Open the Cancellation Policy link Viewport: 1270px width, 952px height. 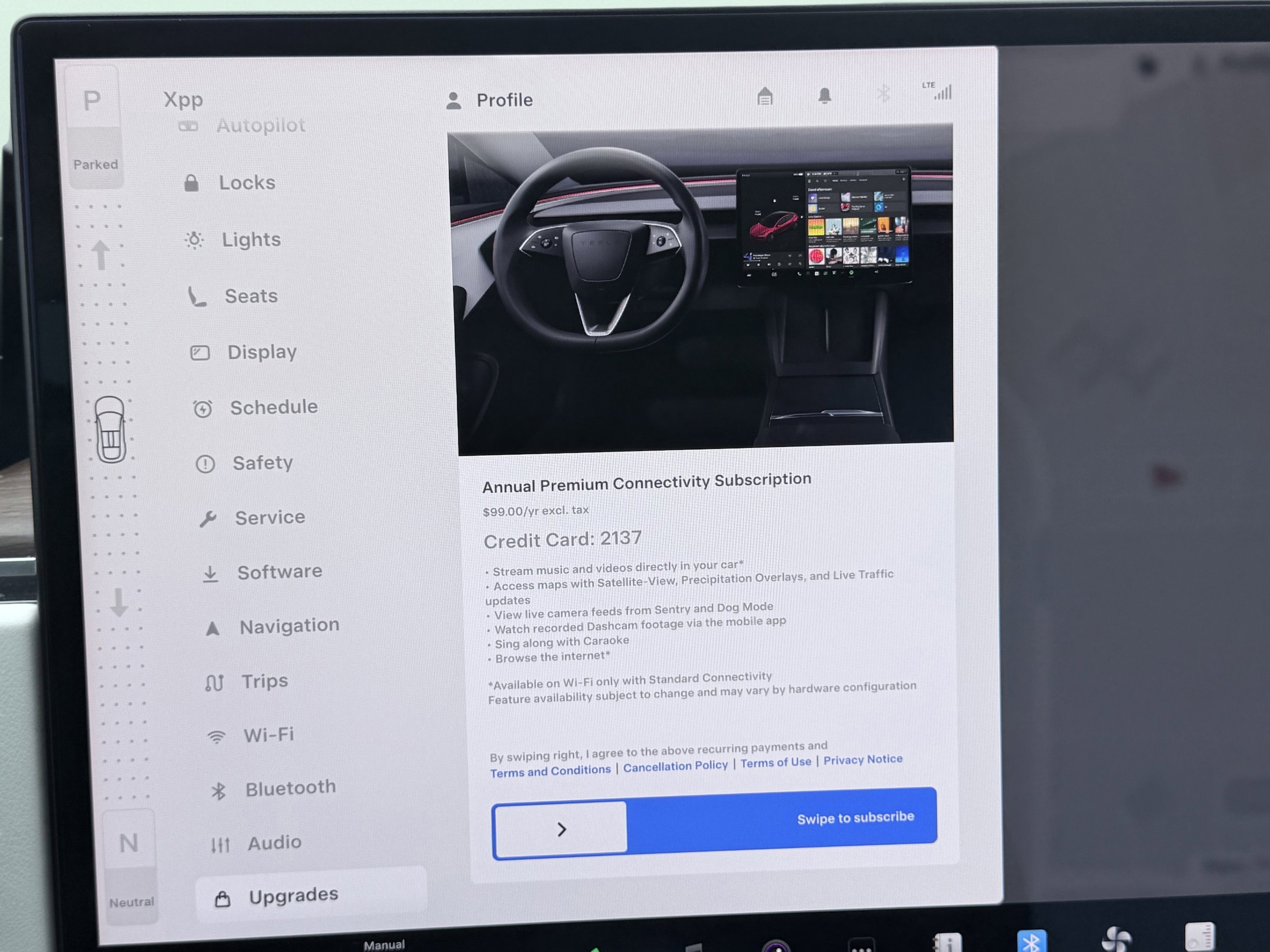point(675,767)
